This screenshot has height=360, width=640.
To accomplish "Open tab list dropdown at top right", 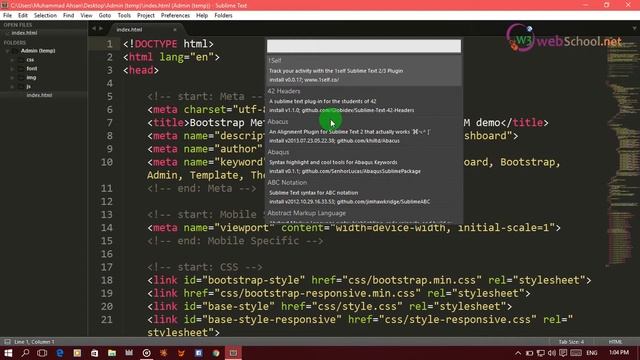I will pos(634,29).
